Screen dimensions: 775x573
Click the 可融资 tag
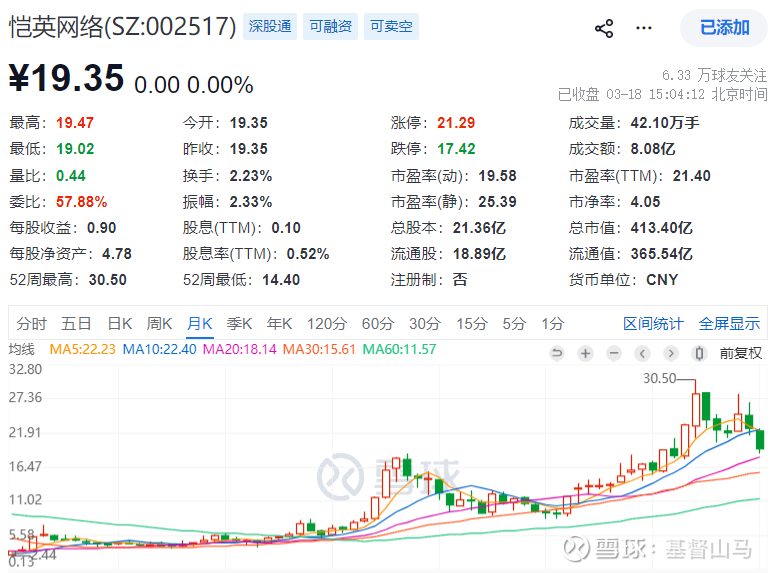pos(330,26)
